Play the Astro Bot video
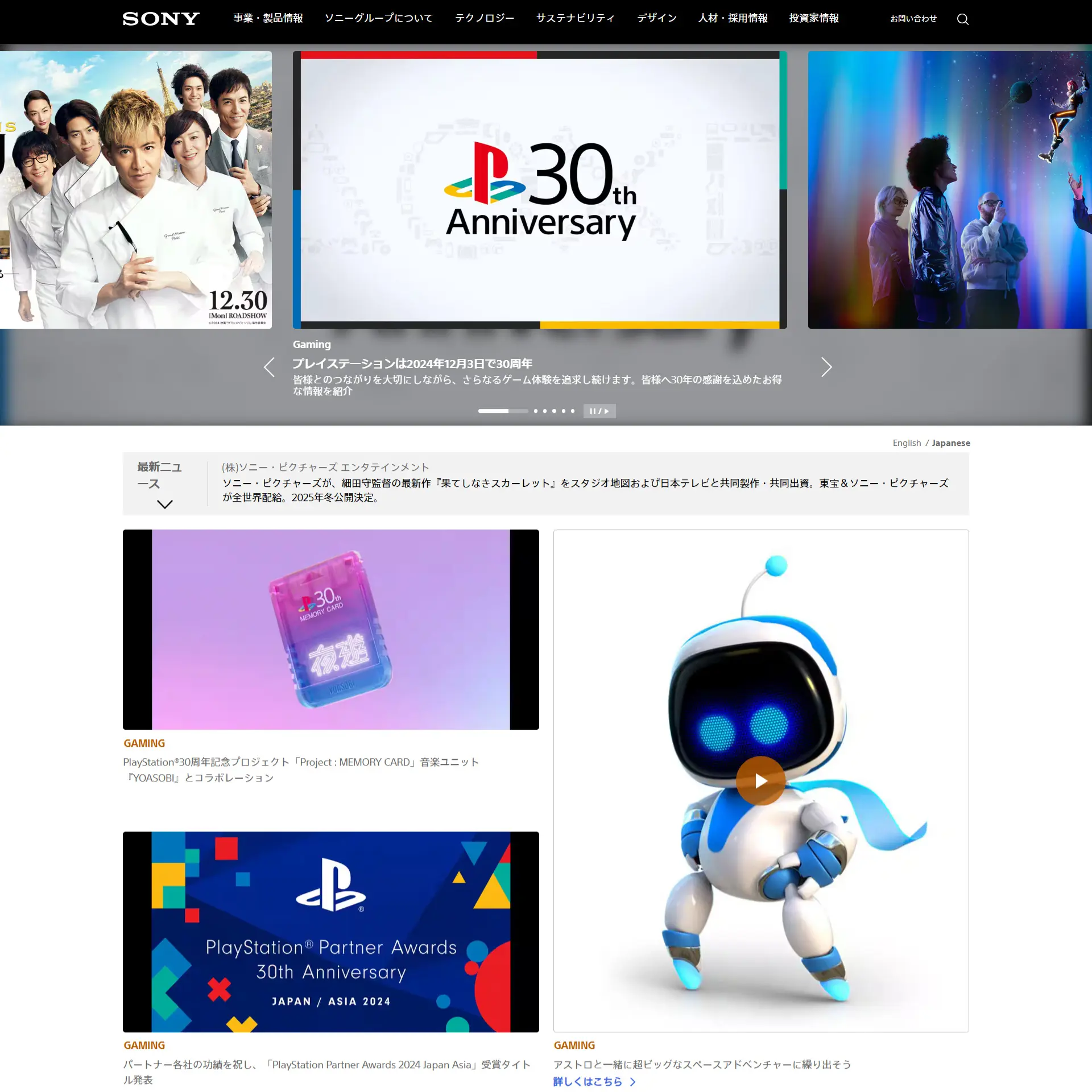 (x=760, y=781)
